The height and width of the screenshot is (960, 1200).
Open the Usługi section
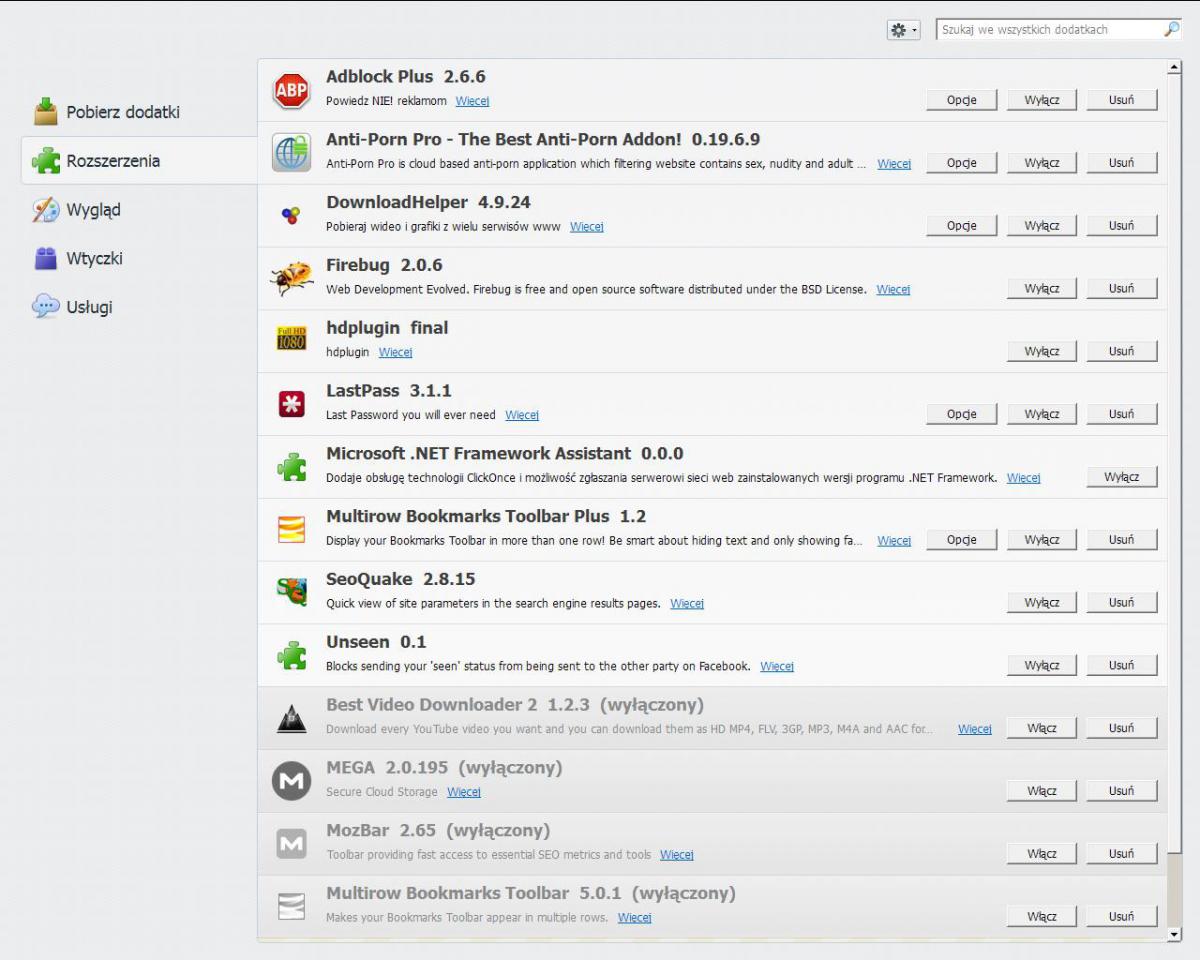(x=73, y=307)
